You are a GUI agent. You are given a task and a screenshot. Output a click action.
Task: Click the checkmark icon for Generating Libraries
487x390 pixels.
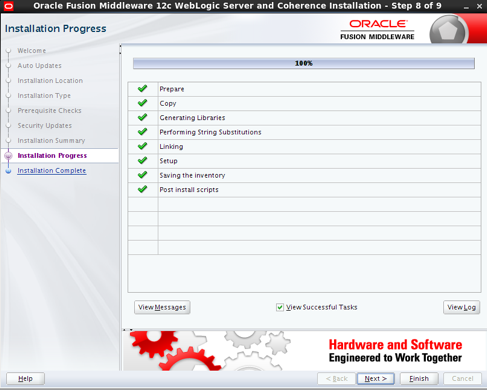tap(143, 117)
